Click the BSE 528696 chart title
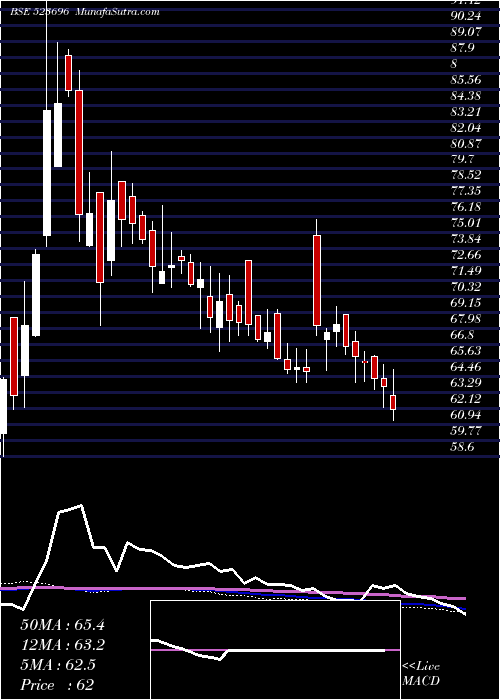 pos(39,12)
